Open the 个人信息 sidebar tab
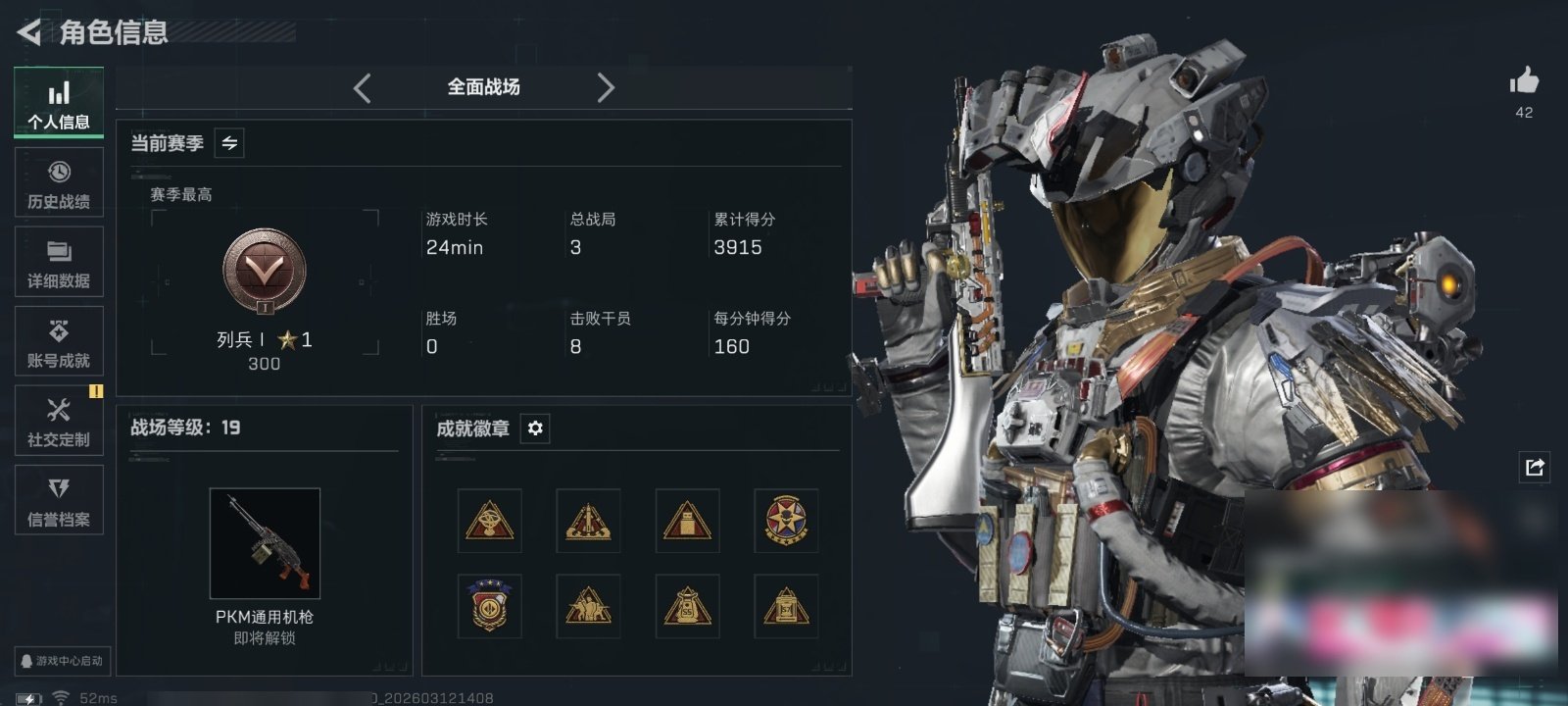Image resolution: width=1568 pixels, height=706 pixels. click(59, 103)
